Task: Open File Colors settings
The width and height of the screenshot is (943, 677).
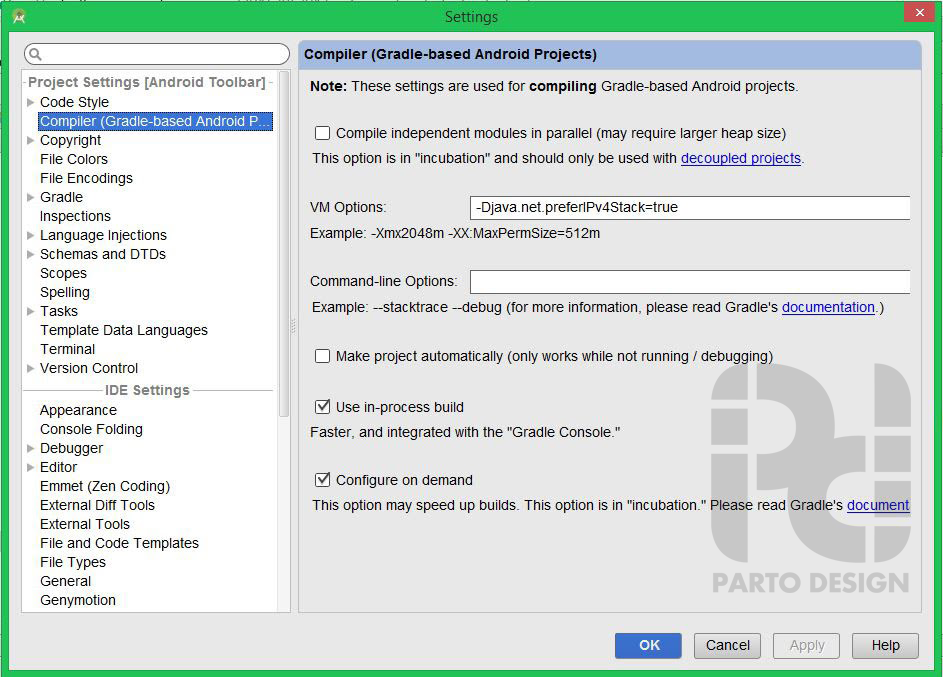Action: (74, 159)
